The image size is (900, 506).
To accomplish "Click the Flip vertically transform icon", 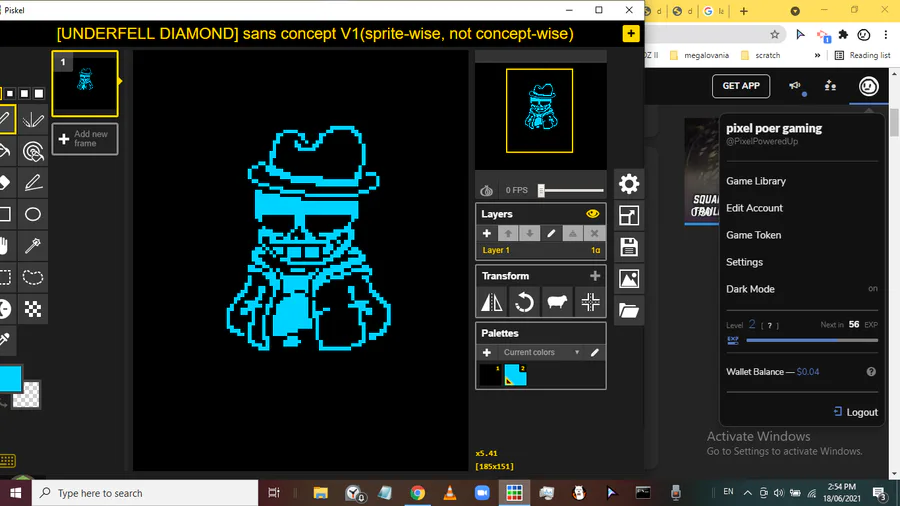I will point(492,302).
